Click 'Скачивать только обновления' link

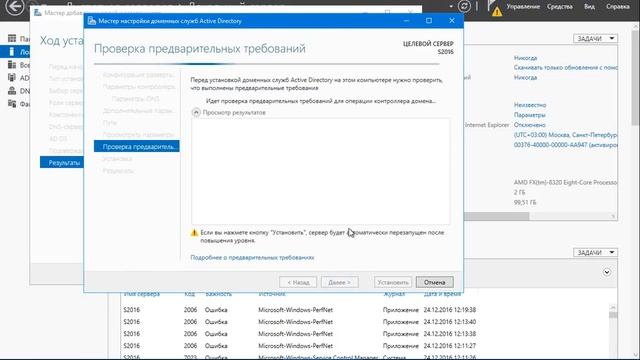pyautogui.click(x=565, y=67)
